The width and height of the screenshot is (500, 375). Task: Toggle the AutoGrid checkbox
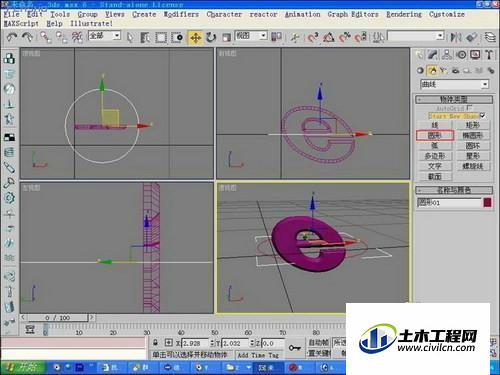469,108
